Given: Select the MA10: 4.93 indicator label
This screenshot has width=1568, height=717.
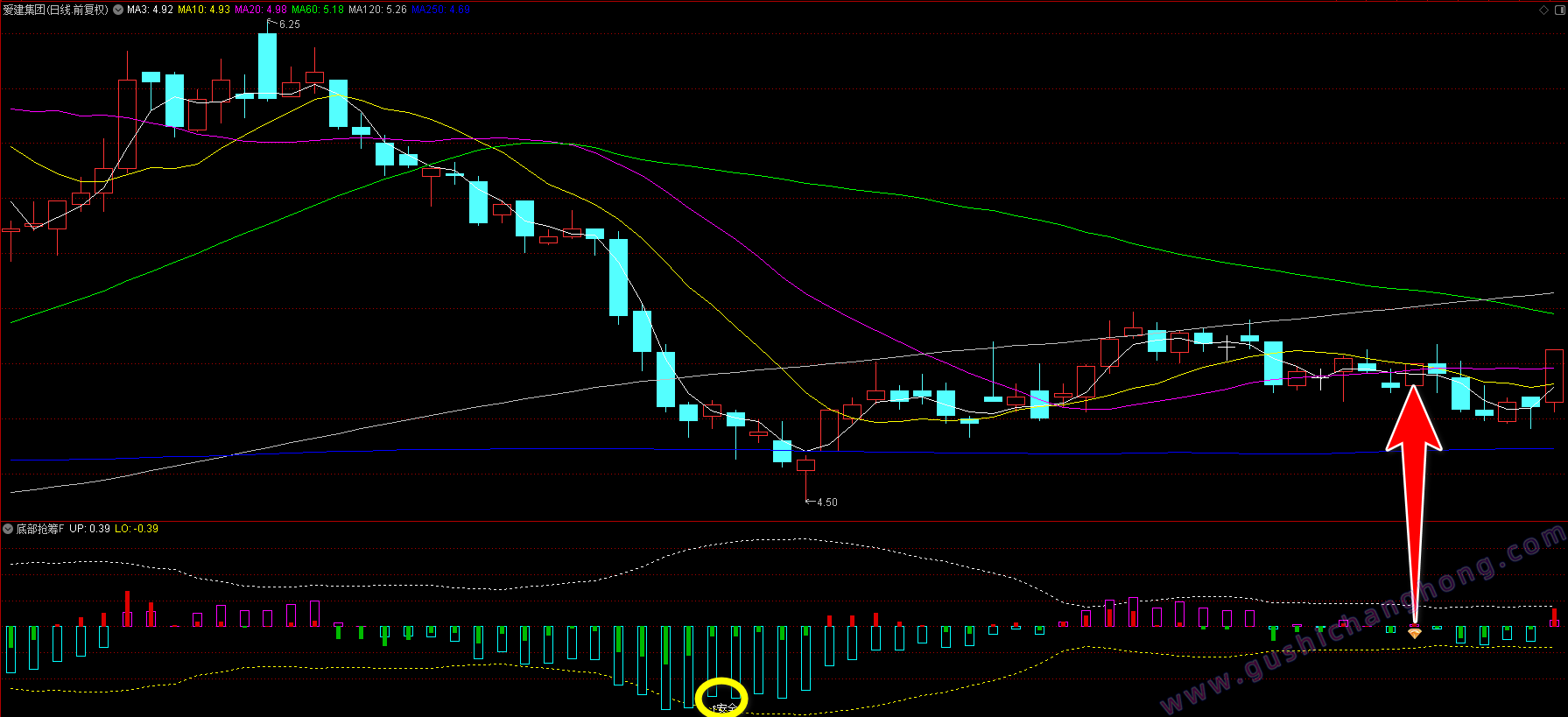Looking at the screenshot, I should pyautogui.click(x=204, y=10).
